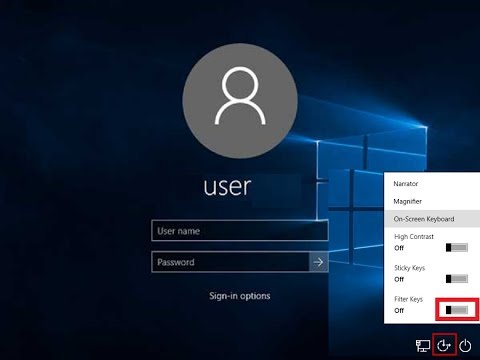Toggle the Sticky Keys switch

pos(457,279)
